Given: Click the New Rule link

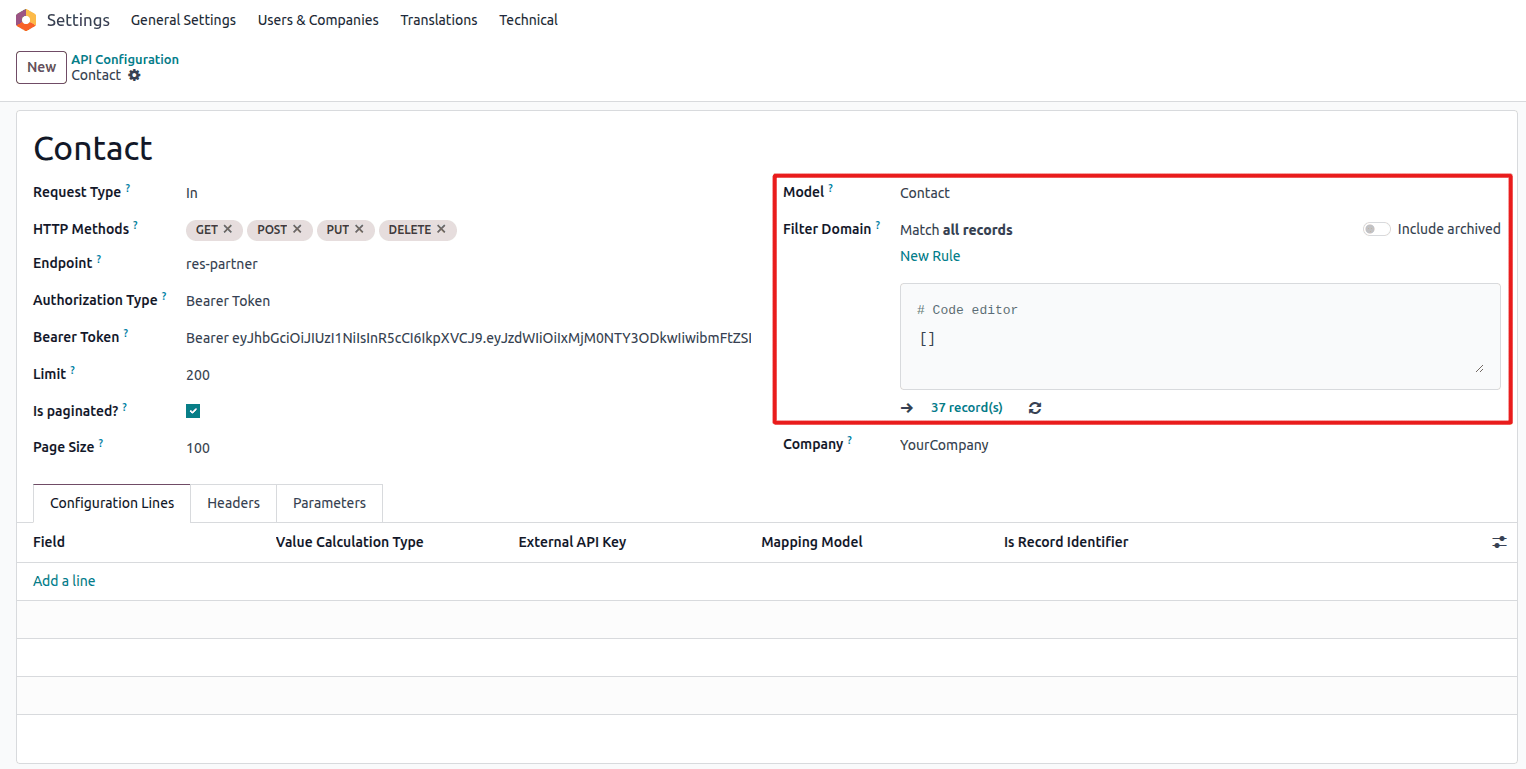Looking at the screenshot, I should (x=930, y=256).
